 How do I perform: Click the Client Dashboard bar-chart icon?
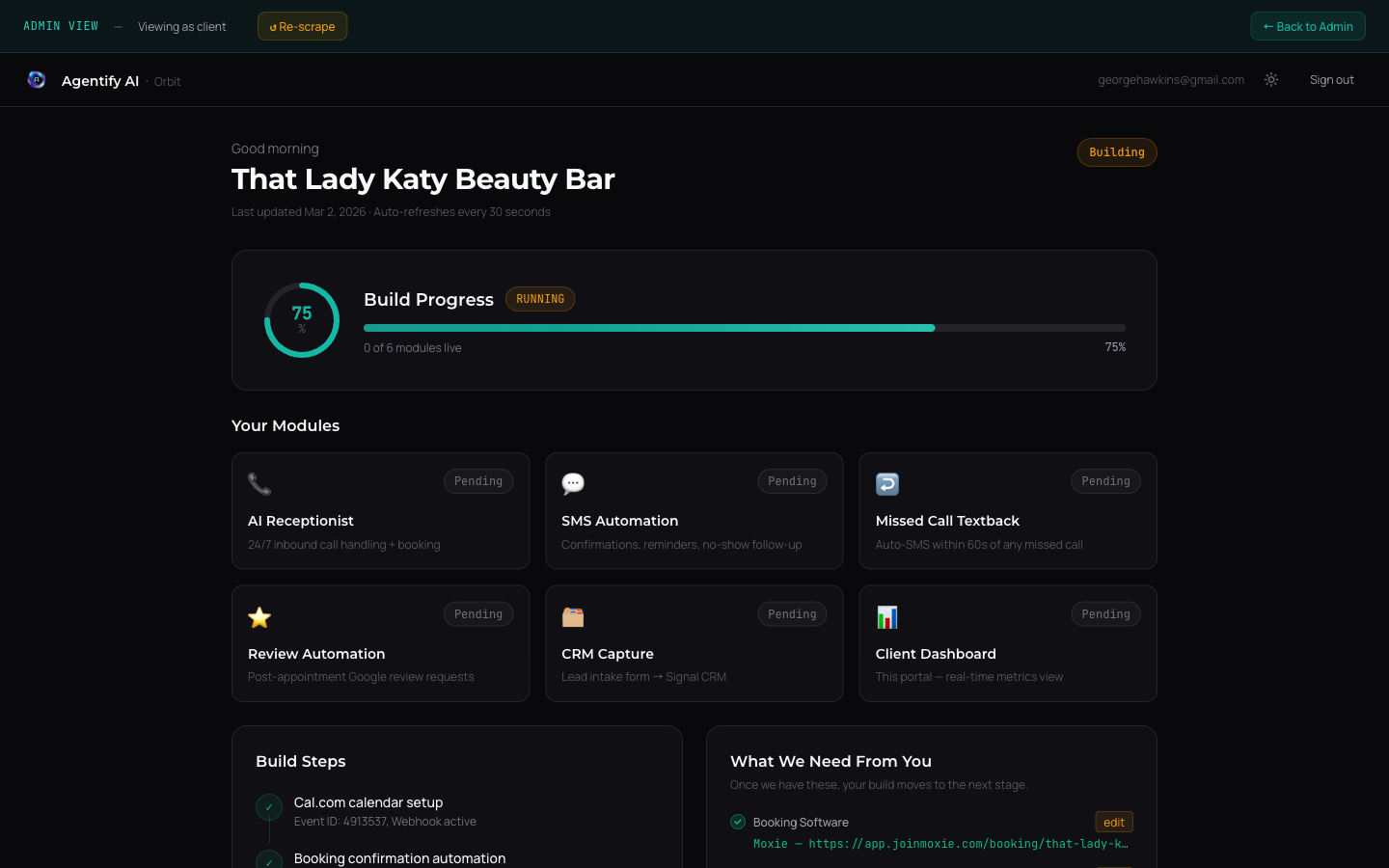click(x=886, y=616)
